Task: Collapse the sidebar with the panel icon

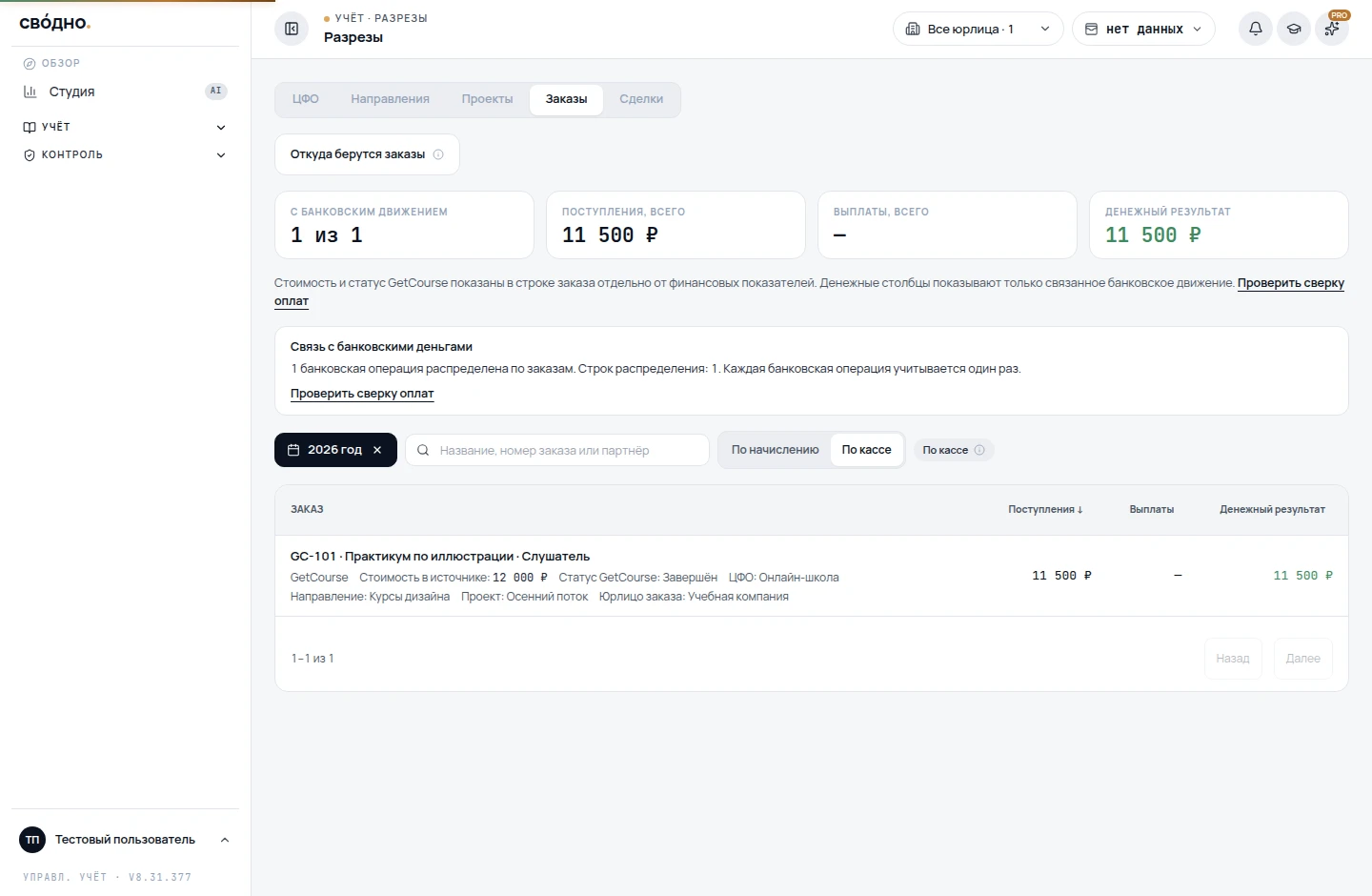Action: tap(292, 29)
